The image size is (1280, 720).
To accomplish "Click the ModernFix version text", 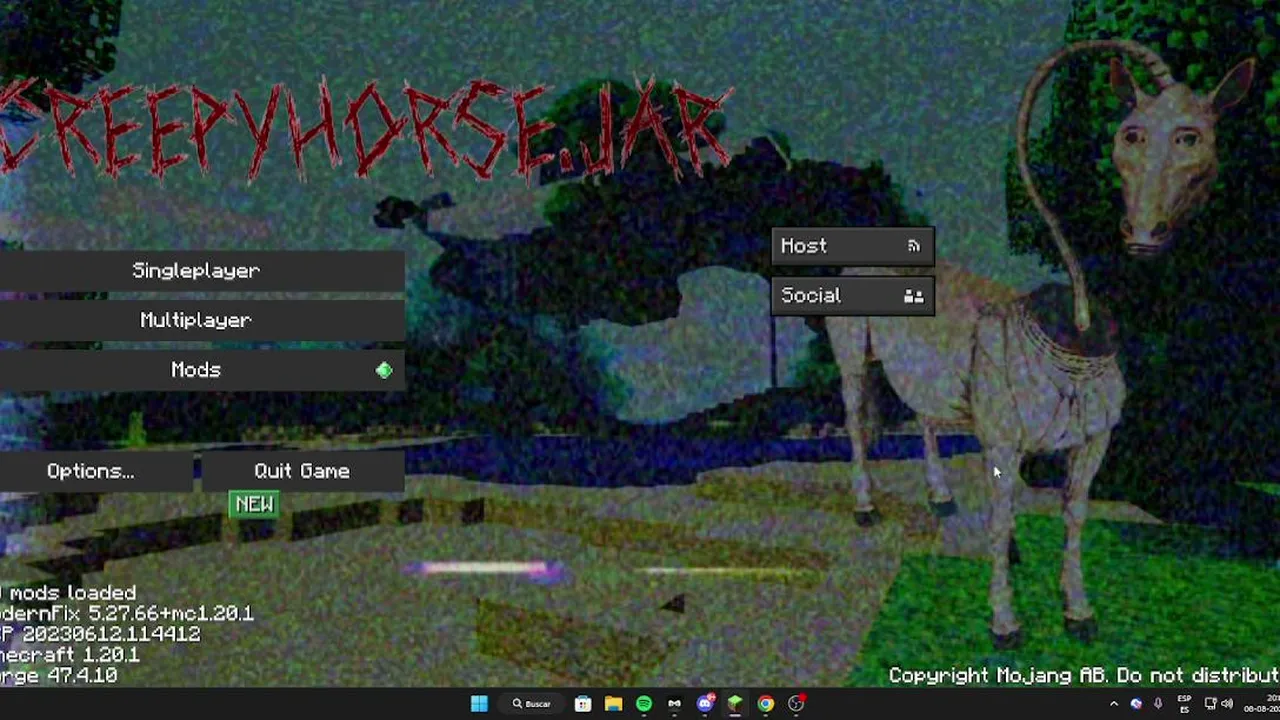I will tap(127, 613).
